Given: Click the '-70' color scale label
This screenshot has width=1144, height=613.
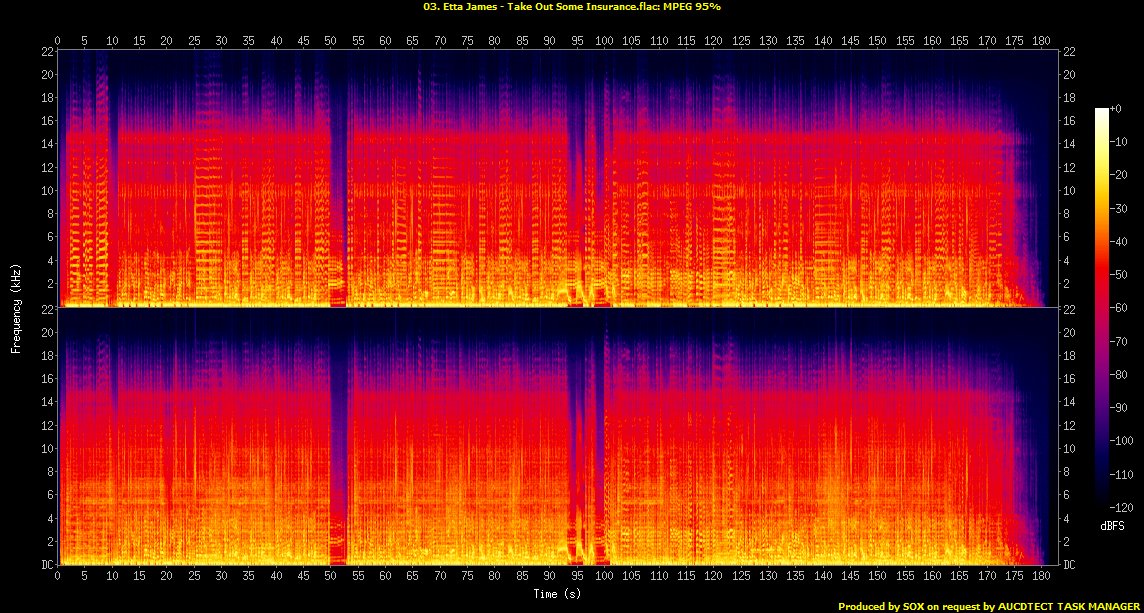Looking at the screenshot, I should pos(1118,341).
